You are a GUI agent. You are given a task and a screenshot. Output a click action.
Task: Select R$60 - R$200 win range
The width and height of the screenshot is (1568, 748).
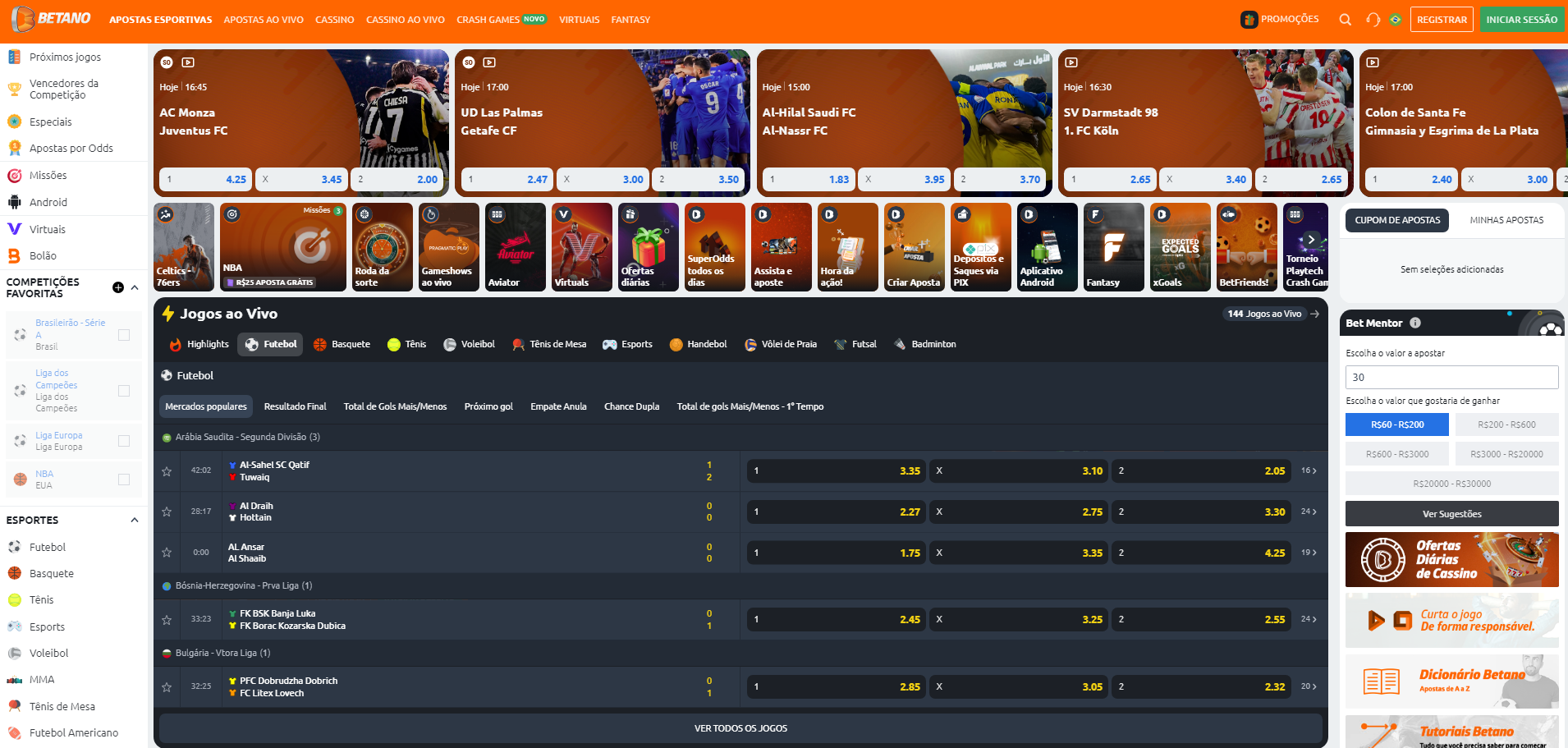(x=1397, y=424)
